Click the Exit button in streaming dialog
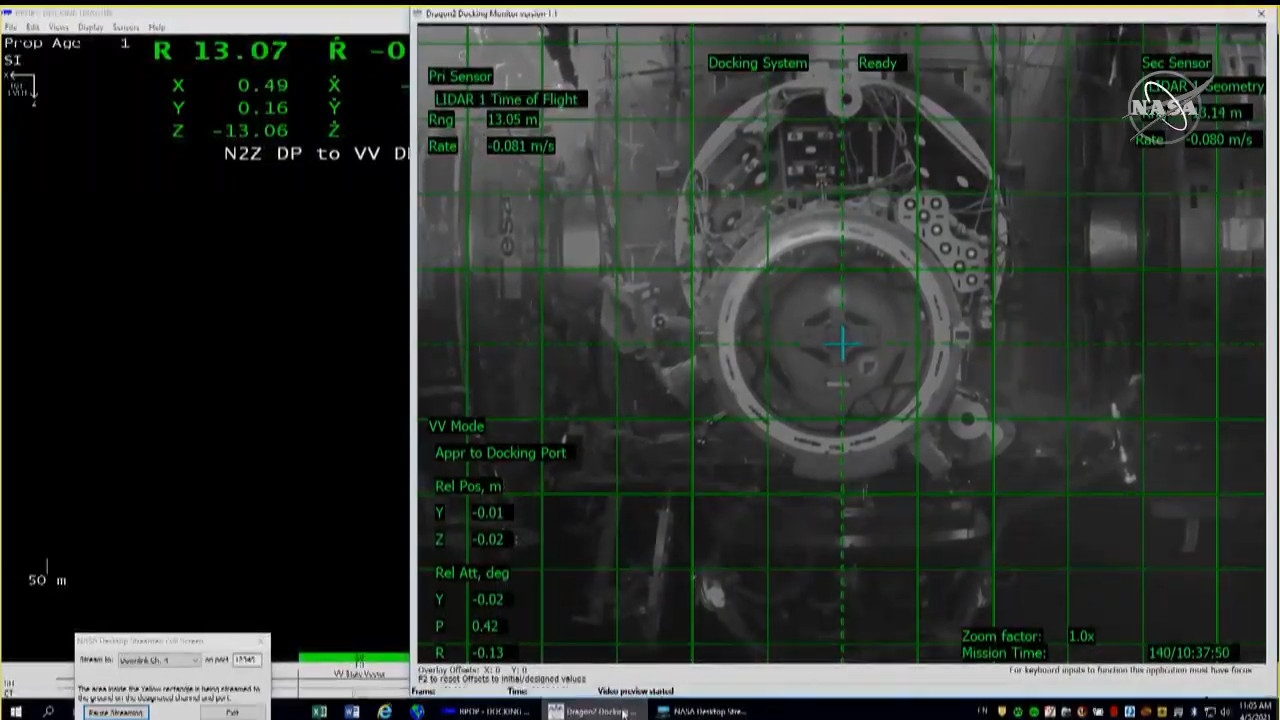 tap(232, 713)
